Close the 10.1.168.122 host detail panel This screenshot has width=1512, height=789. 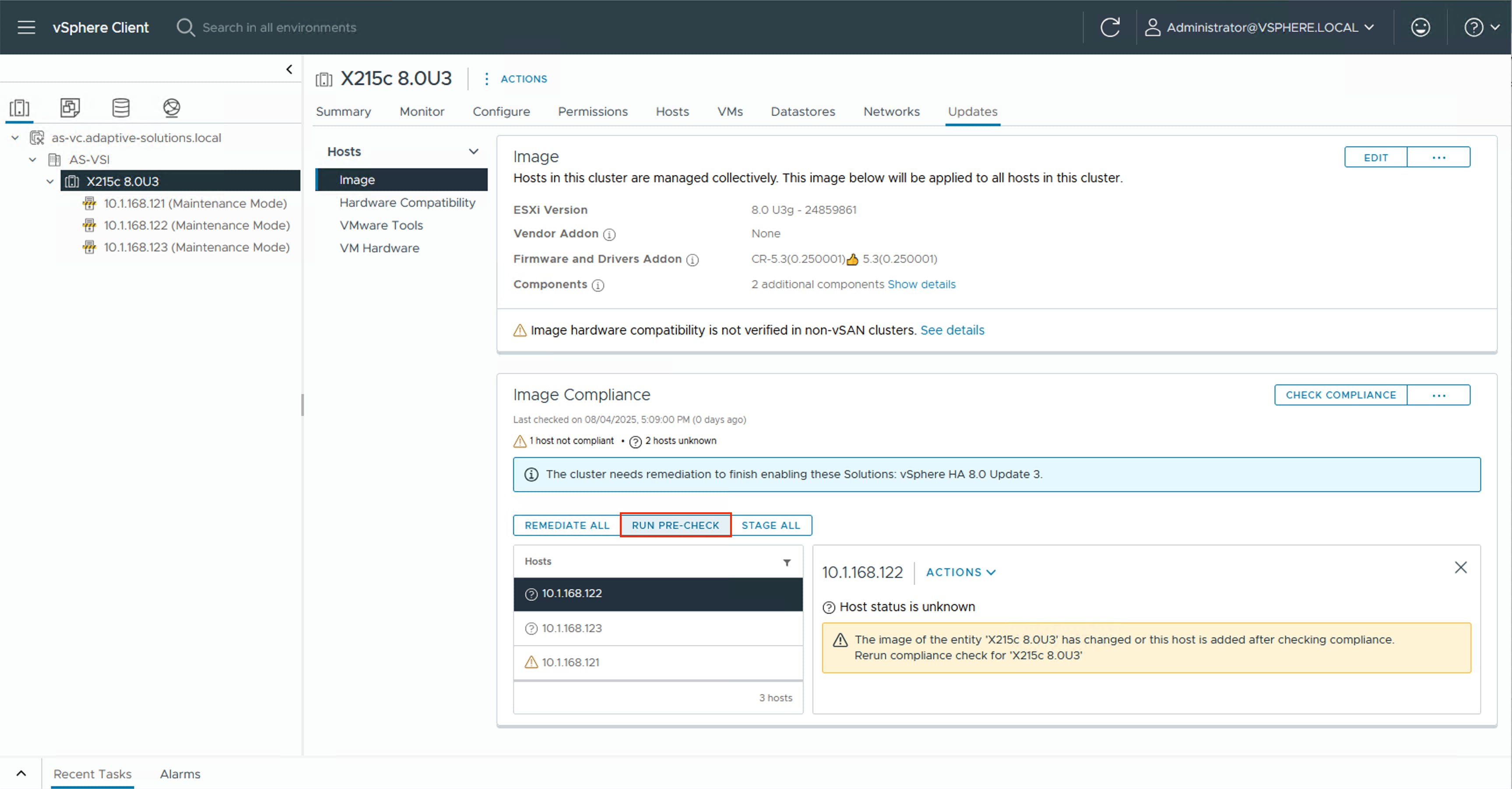click(x=1461, y=567)
